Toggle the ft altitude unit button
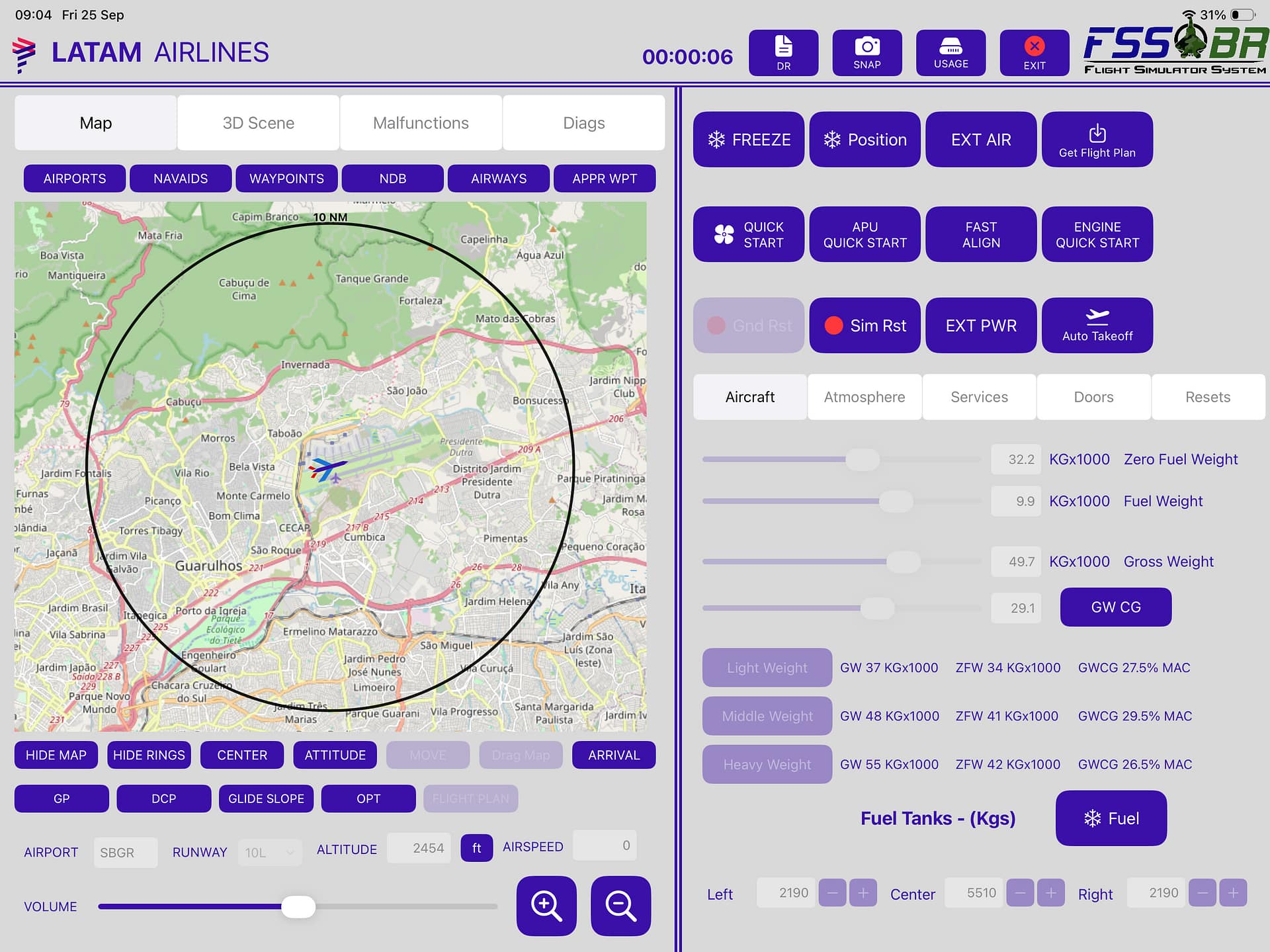1270x952 pixels. pyautogui.click(x=476, y=848)
